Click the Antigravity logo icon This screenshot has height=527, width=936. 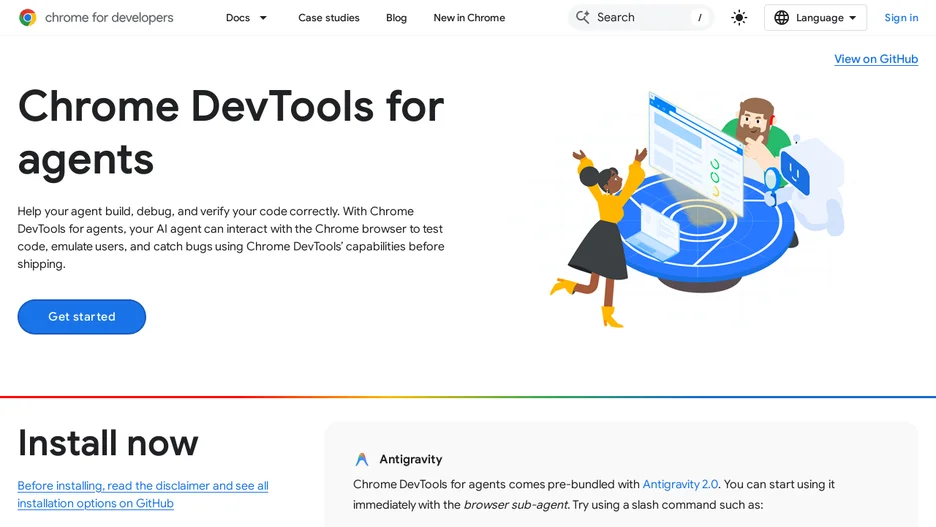tap(362, 459)
